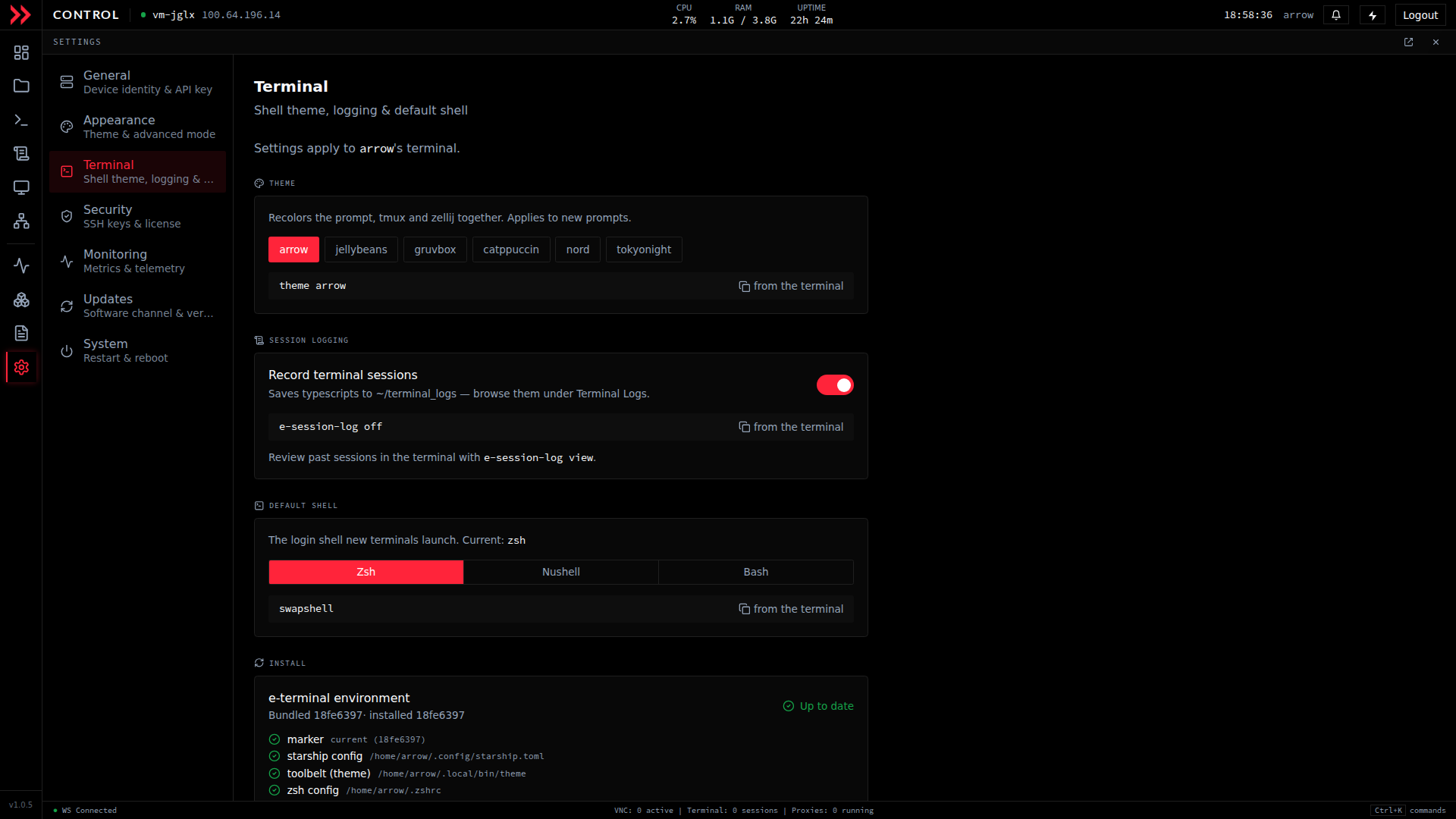This screenshot has height=819, width=1456.
Task: Select the catppuccin theme
Action: point(511,249)
